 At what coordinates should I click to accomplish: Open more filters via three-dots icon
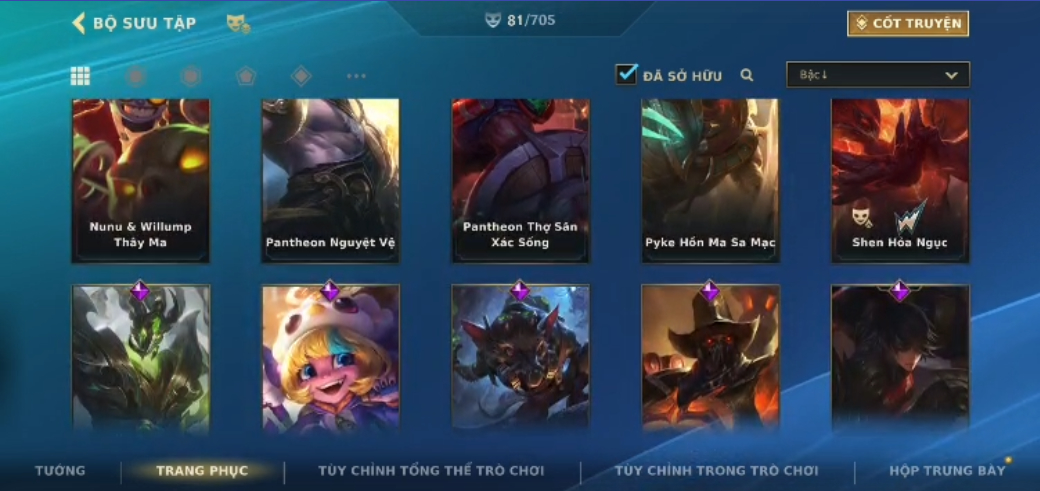click(356, 76)
